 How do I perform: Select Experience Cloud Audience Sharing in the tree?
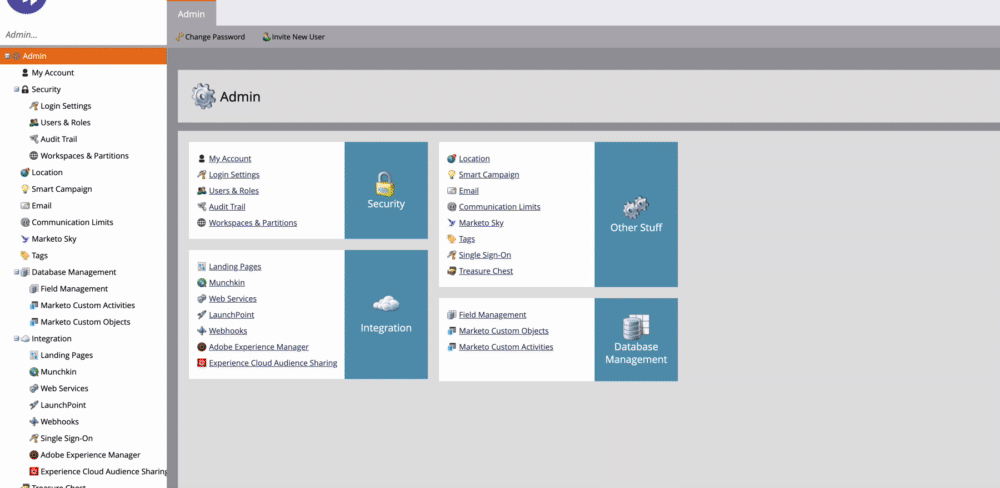(x=104, y=471)
